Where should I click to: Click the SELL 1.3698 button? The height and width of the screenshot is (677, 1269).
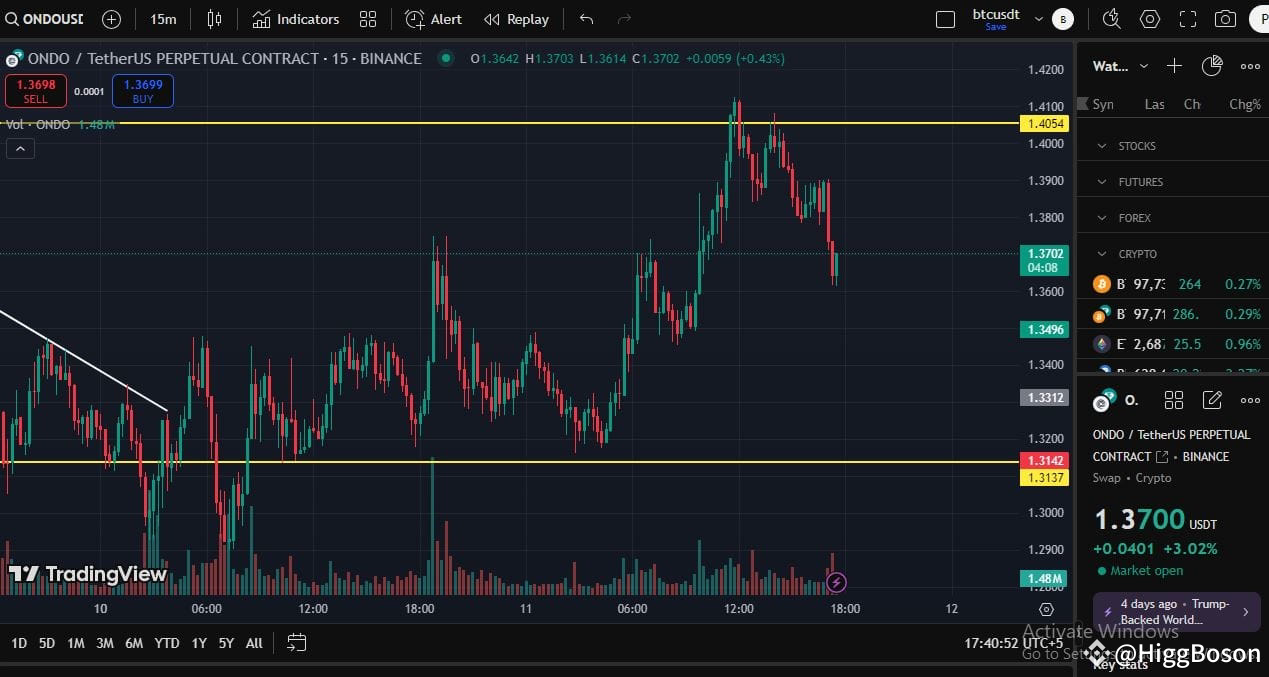point(35,90)
